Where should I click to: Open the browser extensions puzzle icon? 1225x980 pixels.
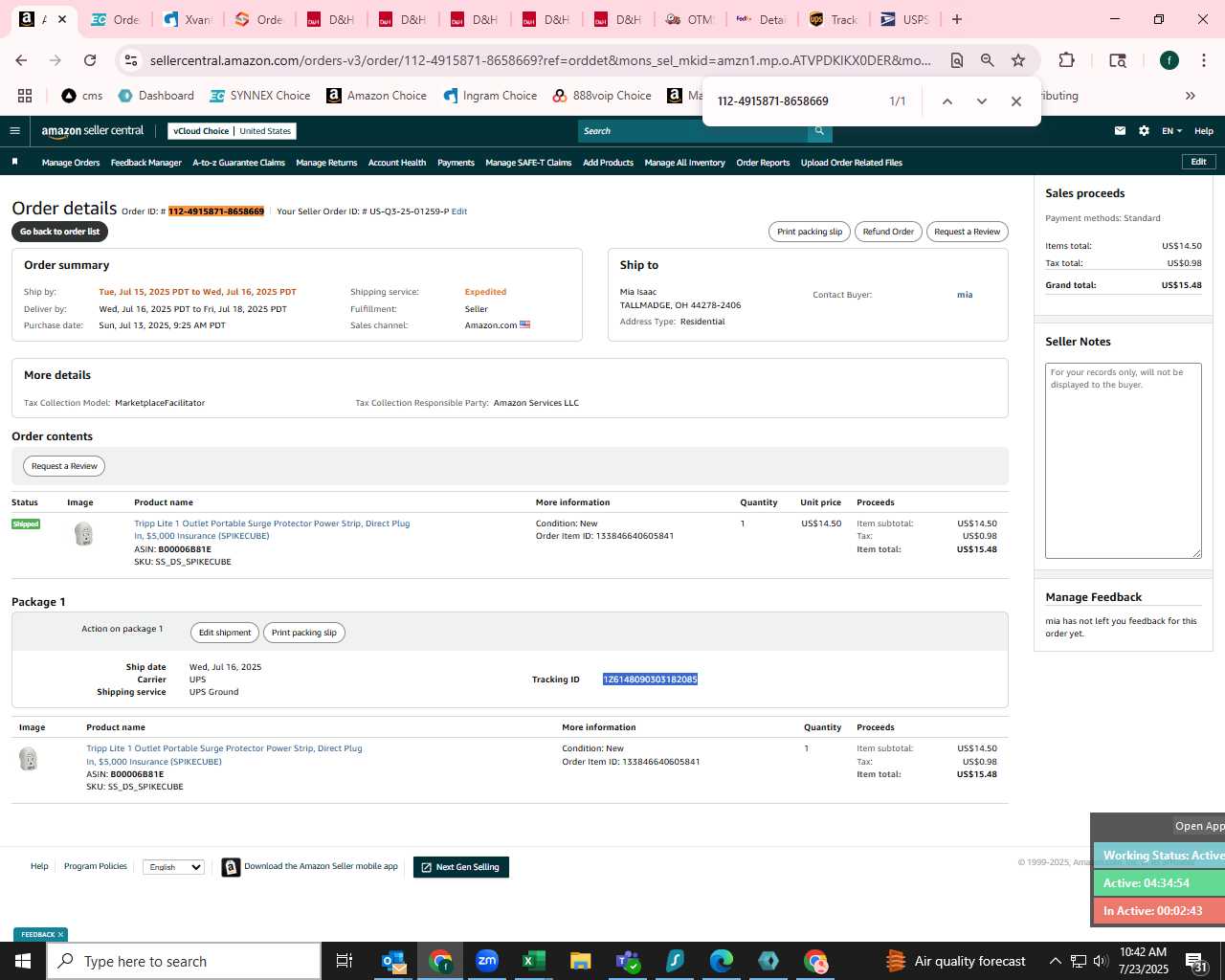click(1066, 60)
